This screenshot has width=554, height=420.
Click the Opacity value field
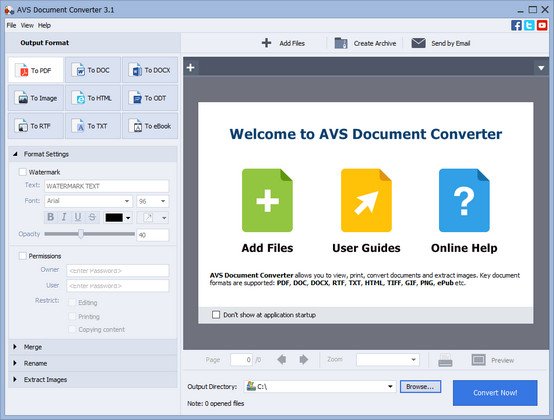153,235
